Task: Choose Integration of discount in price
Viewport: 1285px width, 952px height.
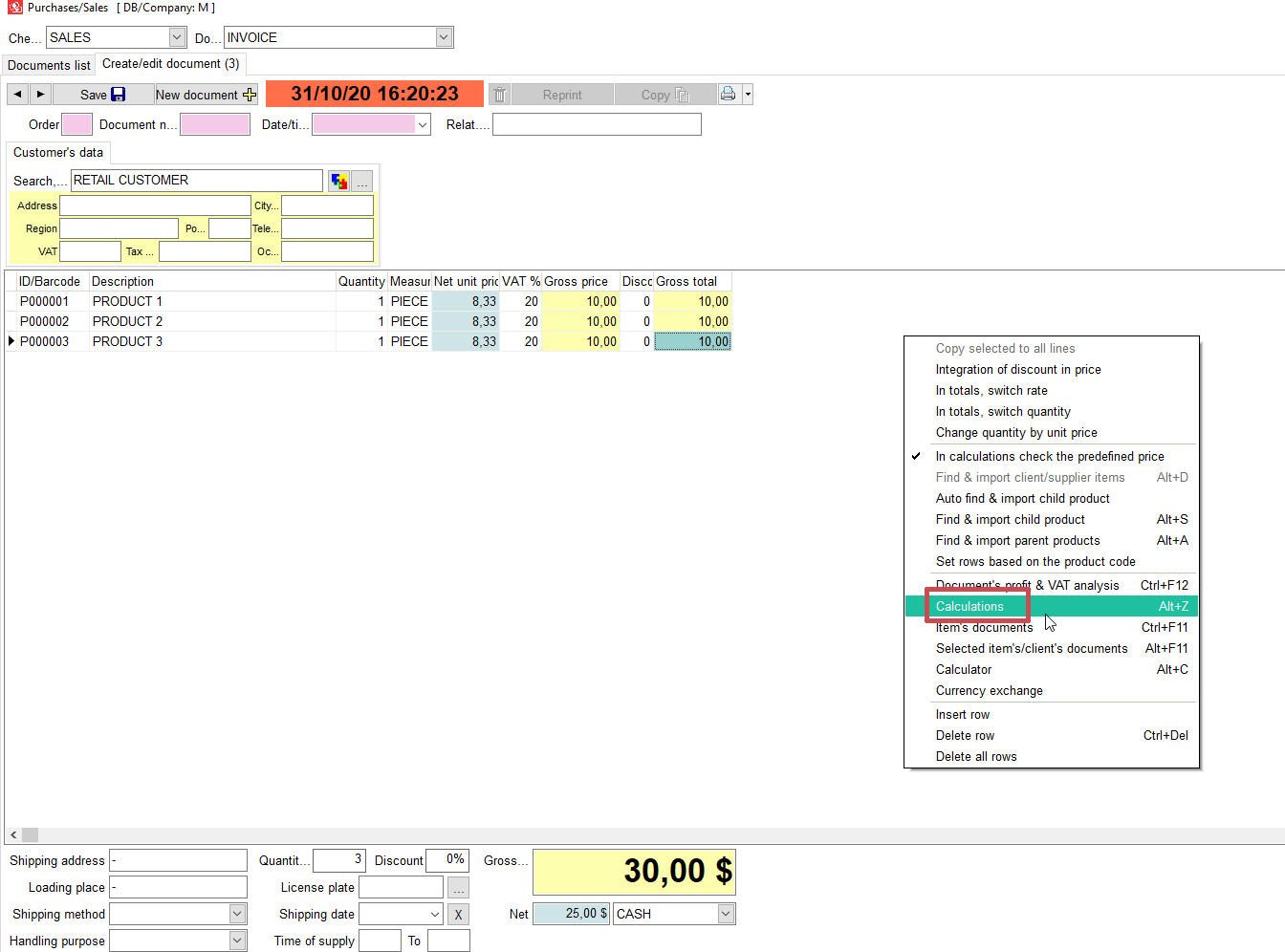Action: (x=1052, y=369)
